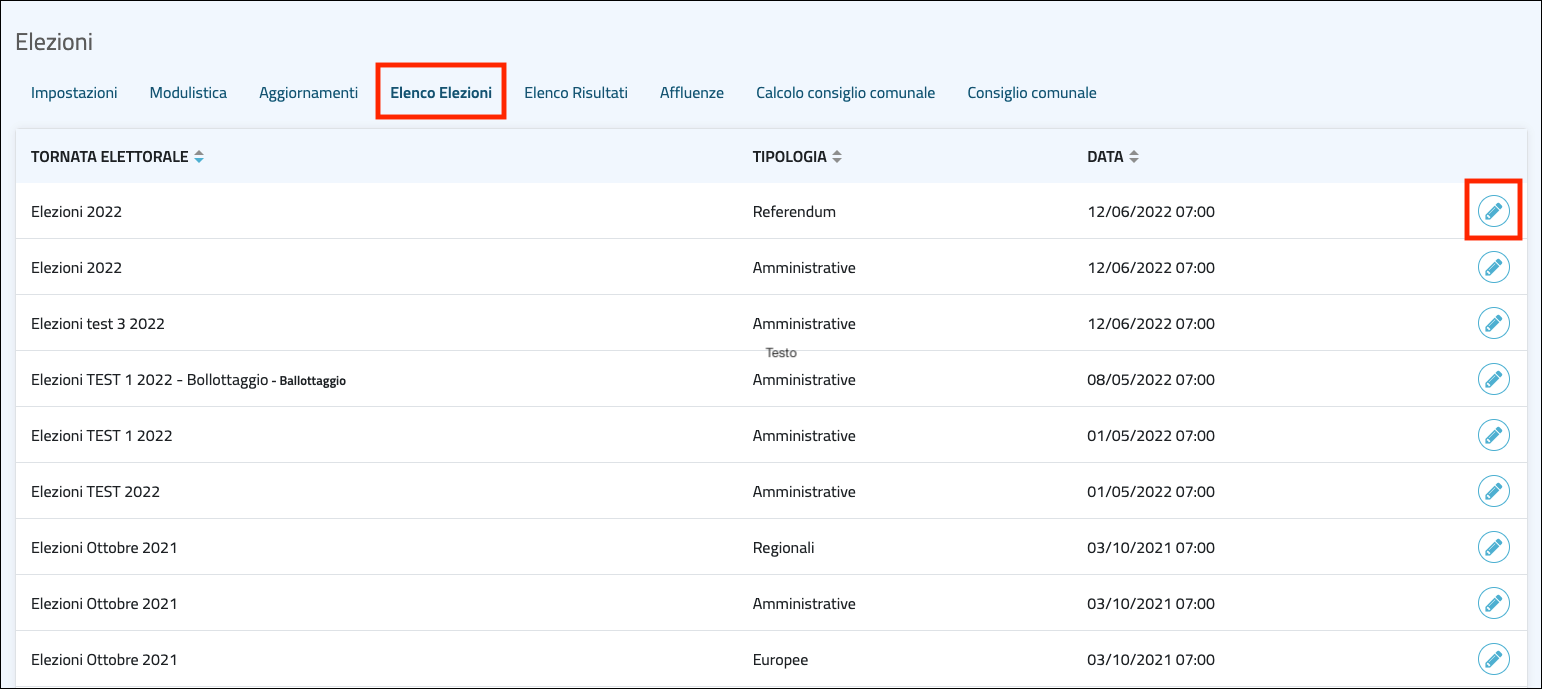Switch to the Modulistica tab
This screenshot has height=689, width=1542.
click(188, 93)
